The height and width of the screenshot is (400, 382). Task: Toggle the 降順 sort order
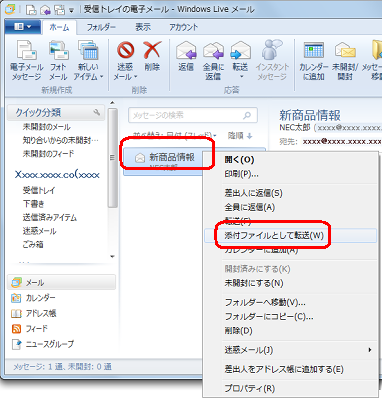pos(240,136)
